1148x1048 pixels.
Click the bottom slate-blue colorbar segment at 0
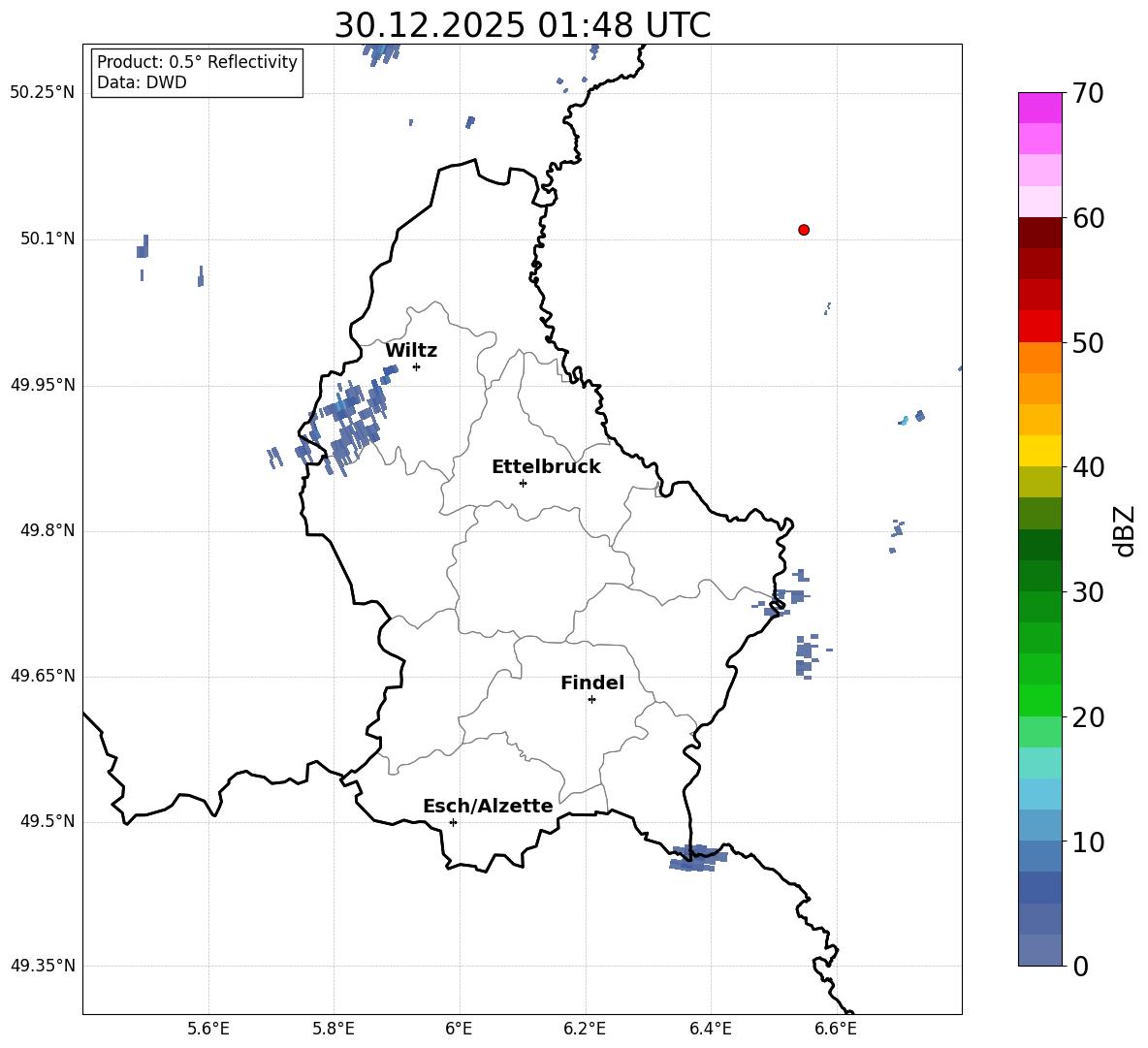1039,950
